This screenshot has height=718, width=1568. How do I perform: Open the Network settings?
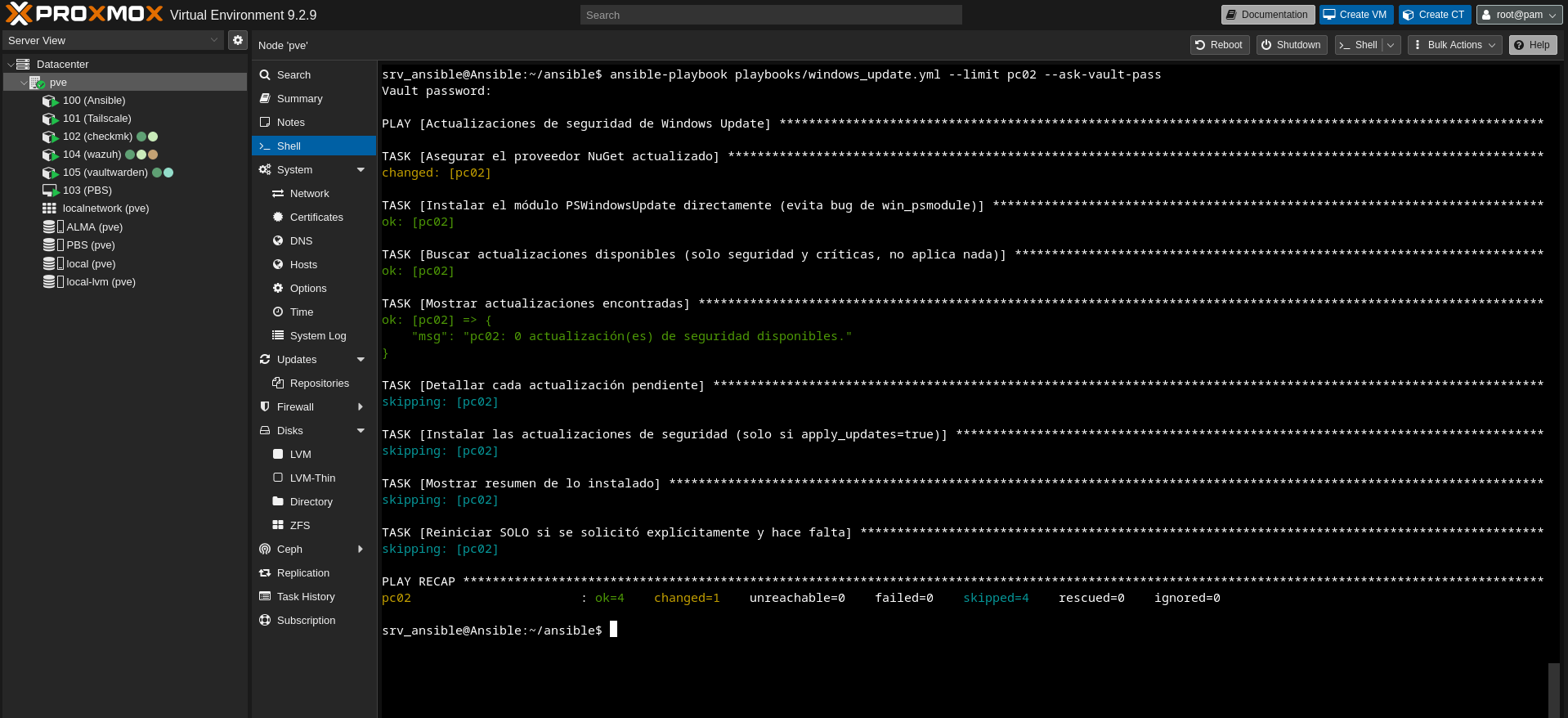tap(314, 194)
